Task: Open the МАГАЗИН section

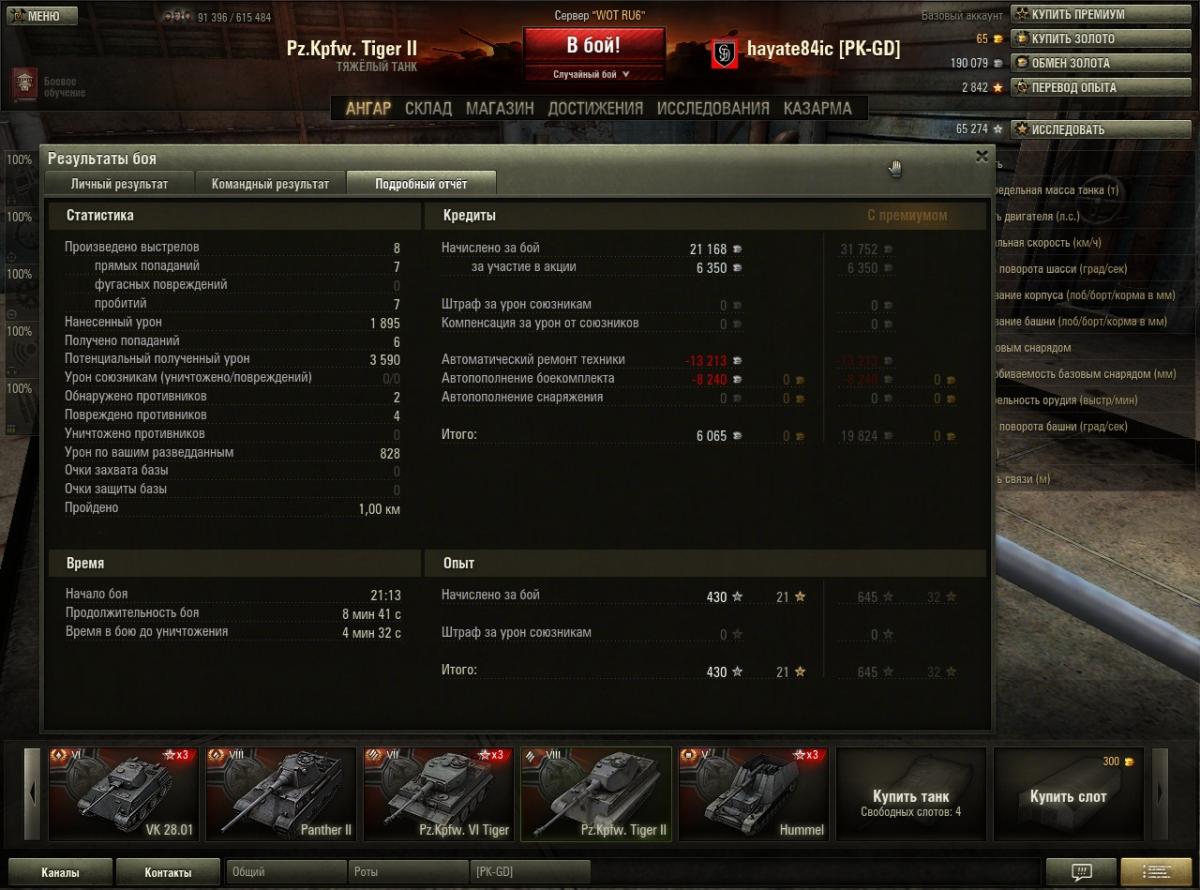Action: pyautogui.click(x=500, y=108)
